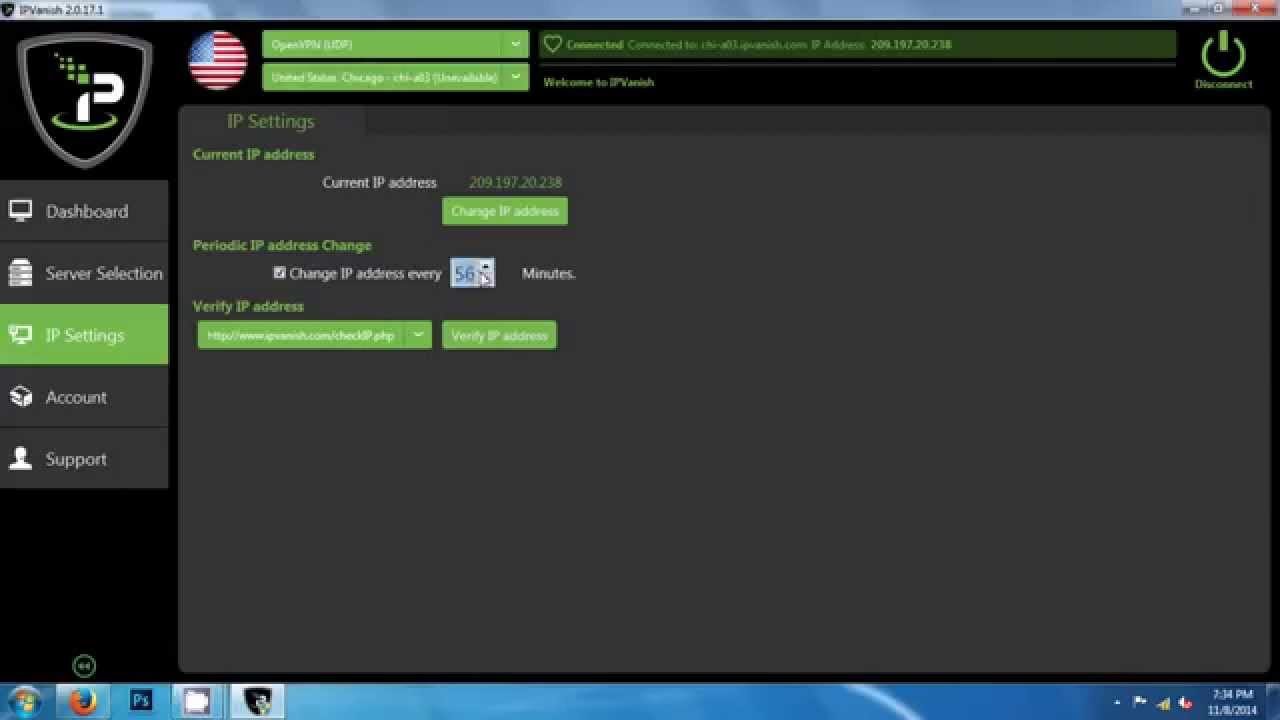The image size is (1280, 720).
Task: Click the IP Settings monitor icon
Action: coord(21,335)
